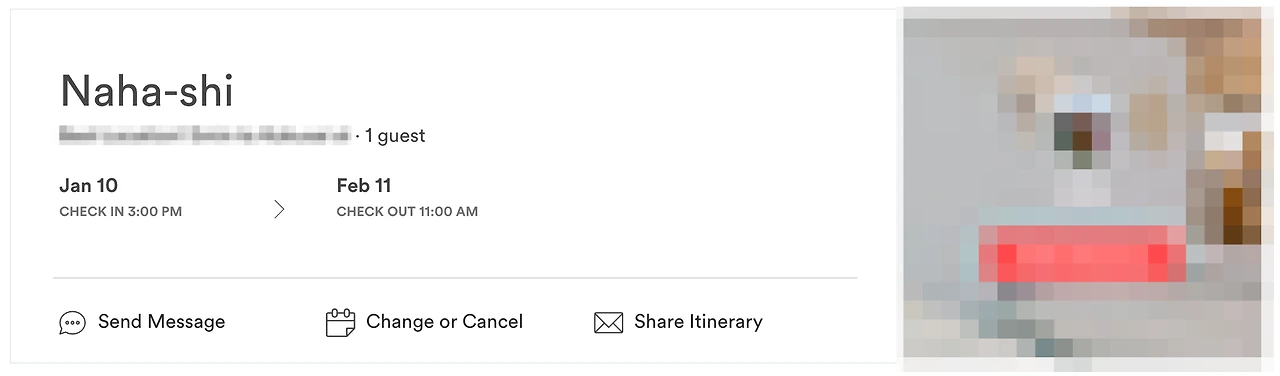Click the 1 guest text
1280x376 pixels.
click(395, 136)
